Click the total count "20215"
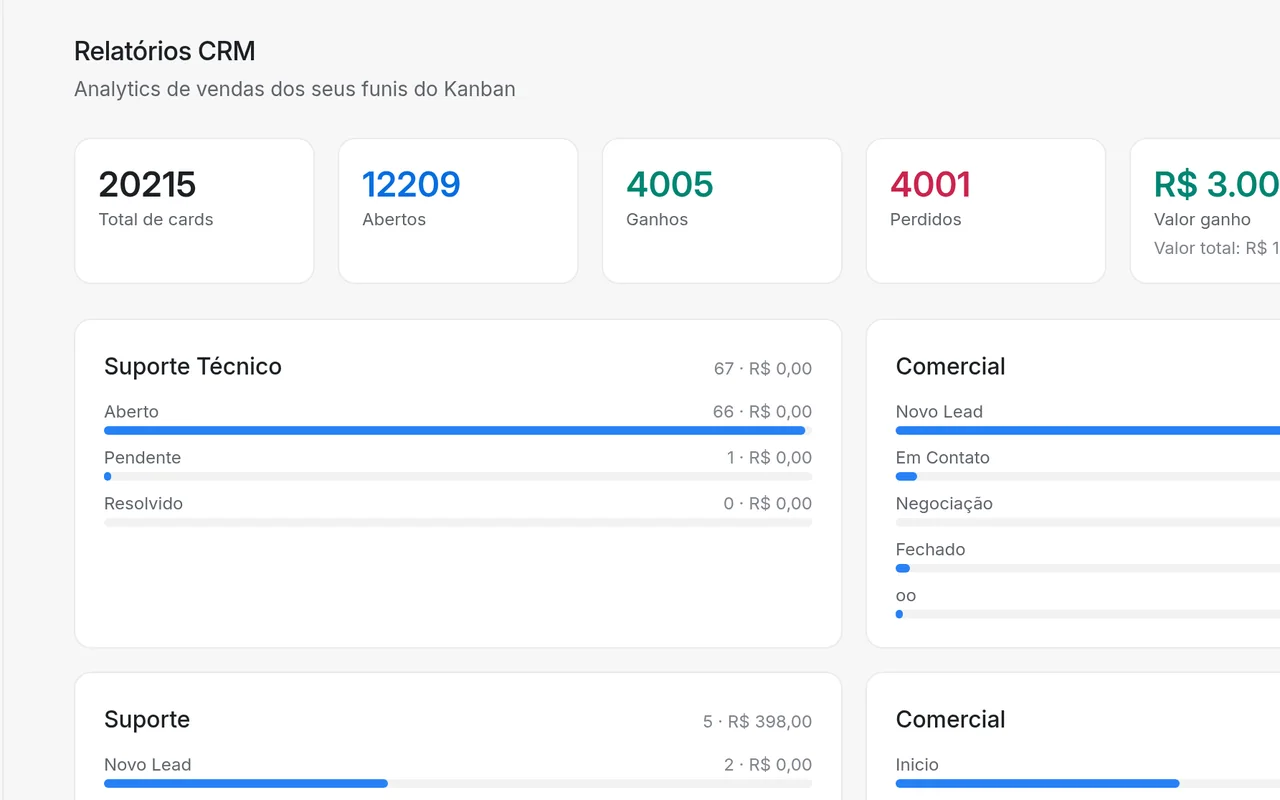This screenshot has height=800, width=1280. [147, 184]
